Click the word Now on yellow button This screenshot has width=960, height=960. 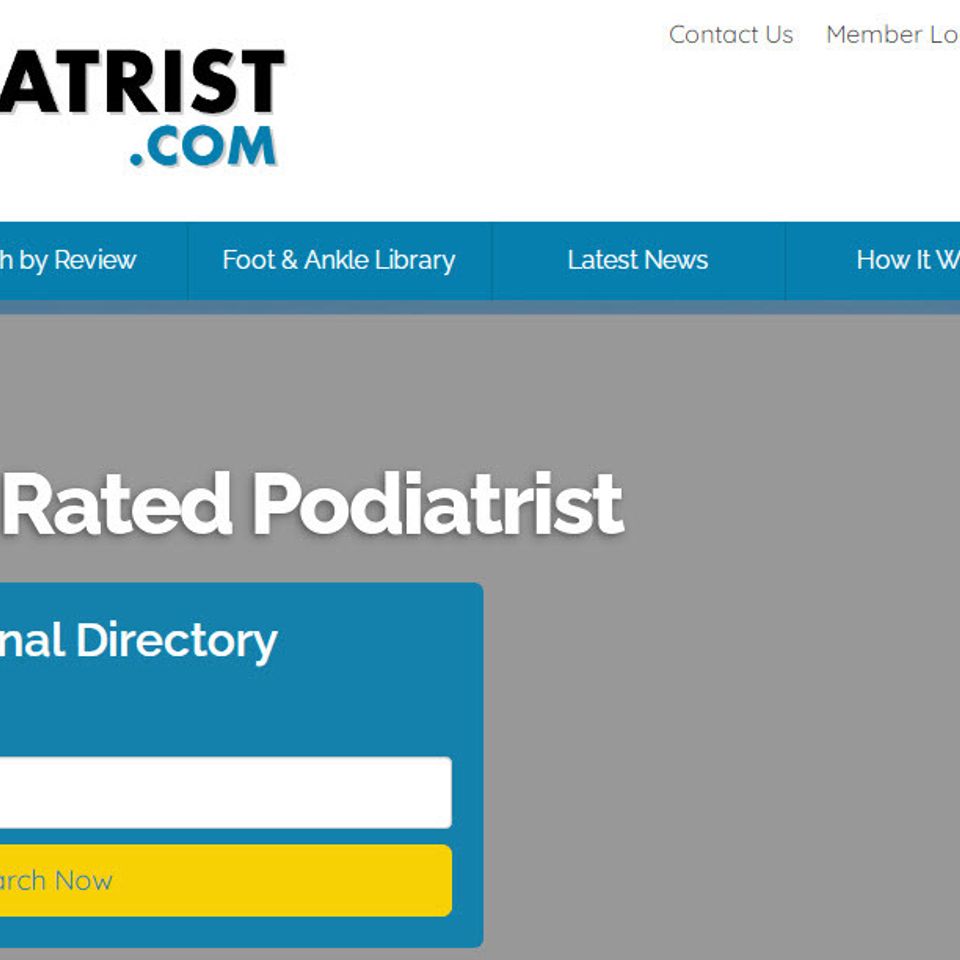(x=83, y=880)
